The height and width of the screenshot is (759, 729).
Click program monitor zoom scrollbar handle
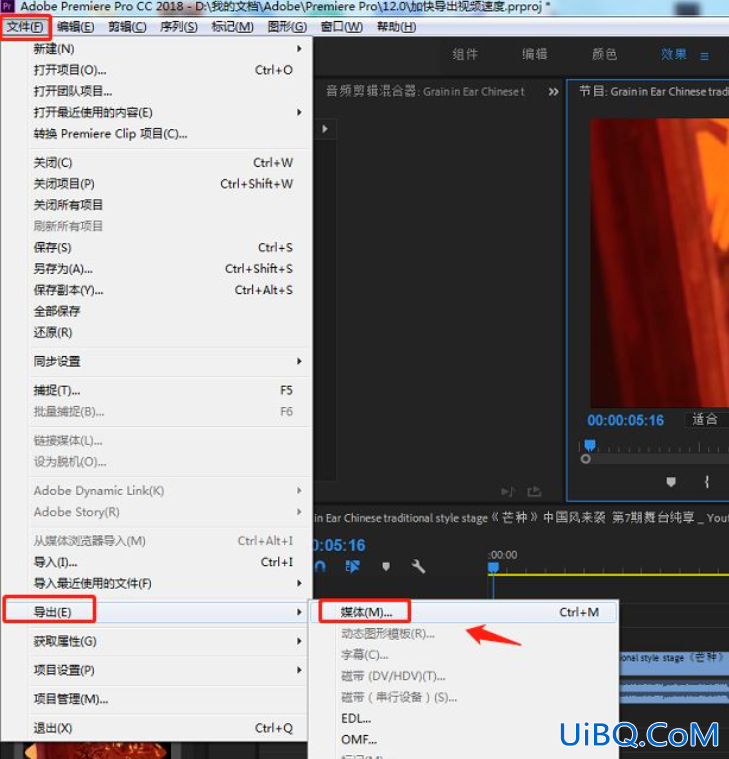pyautogui.click(x=586, y=459)
